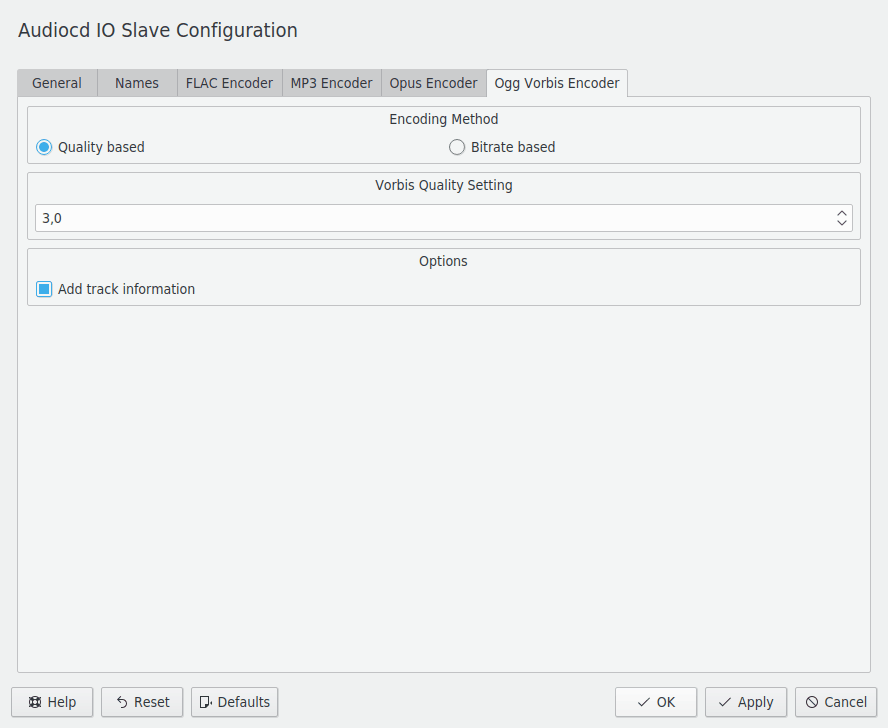Screen dimensions: 888x728
Task: Select the Ogg Vorbis Encoder tab
Action: [556, 83]
